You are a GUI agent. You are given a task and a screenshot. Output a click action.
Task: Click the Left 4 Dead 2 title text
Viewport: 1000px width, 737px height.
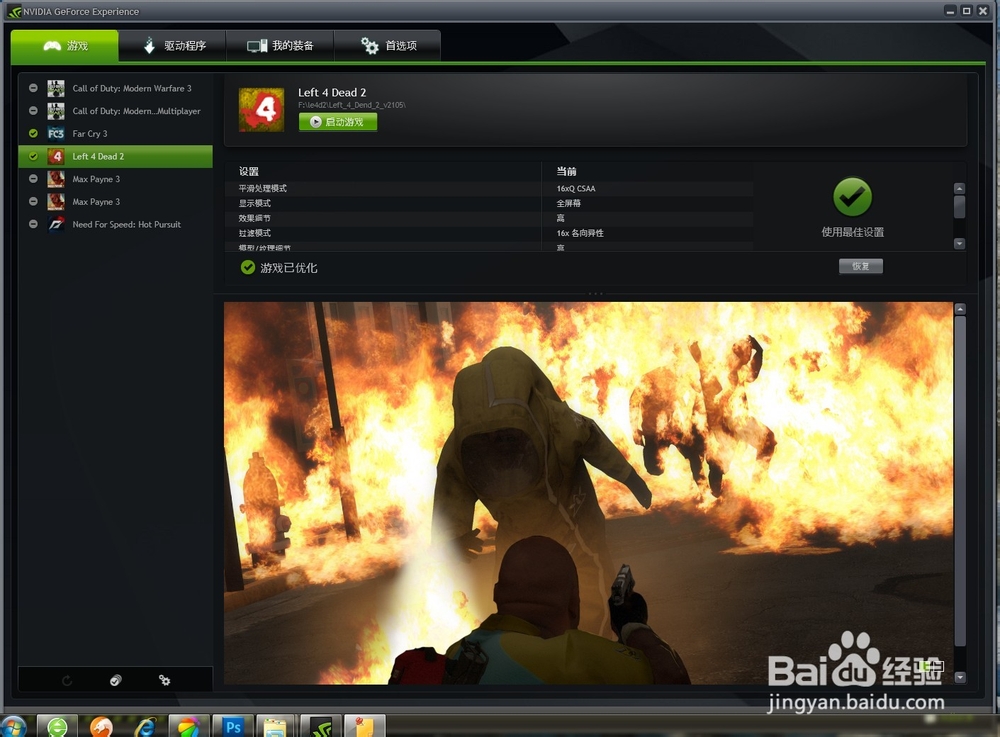(332, 92)
